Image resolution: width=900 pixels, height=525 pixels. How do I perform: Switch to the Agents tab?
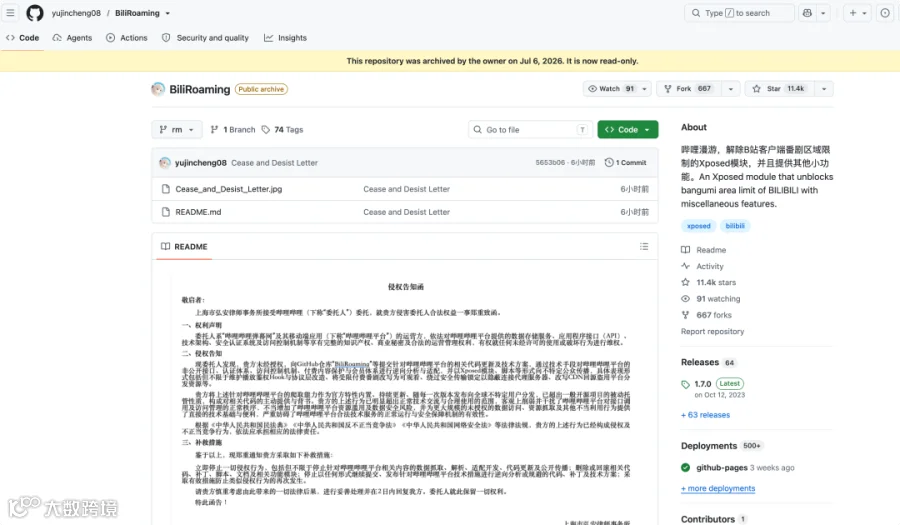72,38
